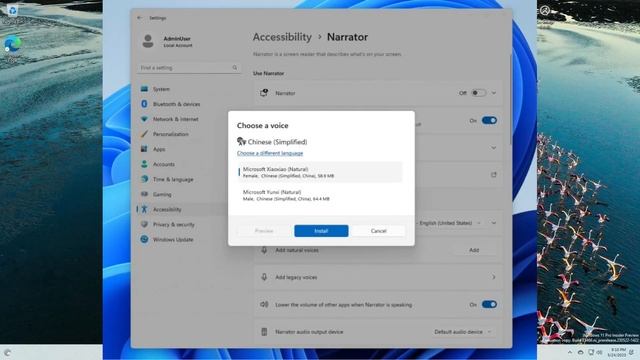This screenshot has width=640, height=360.
Task: Click the Narrator row icon
Action: [x=264, y=93]
